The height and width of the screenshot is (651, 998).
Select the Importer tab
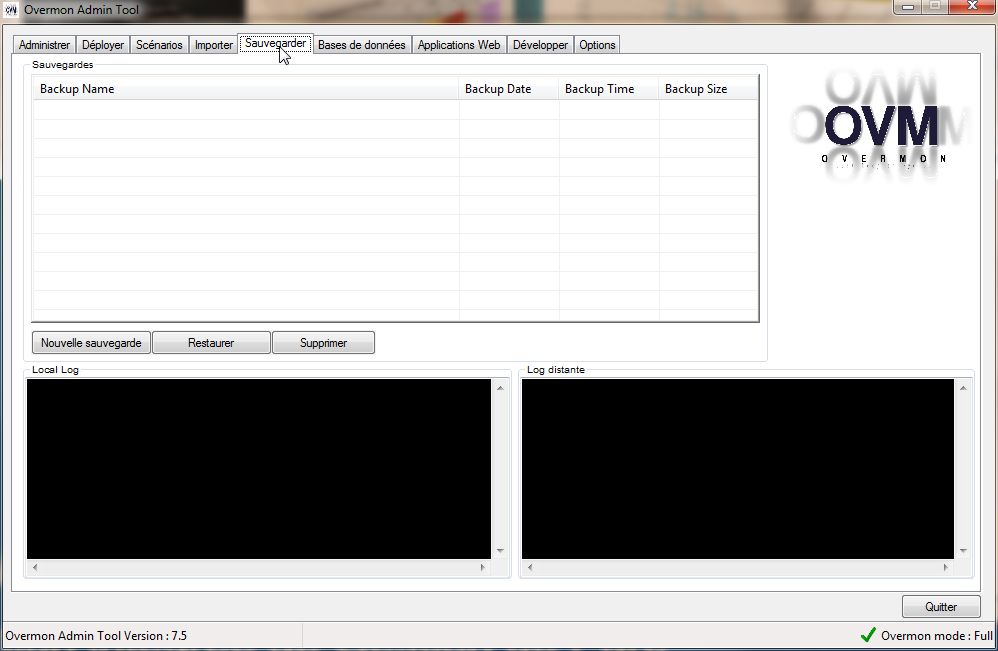click(x=213, y=45)
